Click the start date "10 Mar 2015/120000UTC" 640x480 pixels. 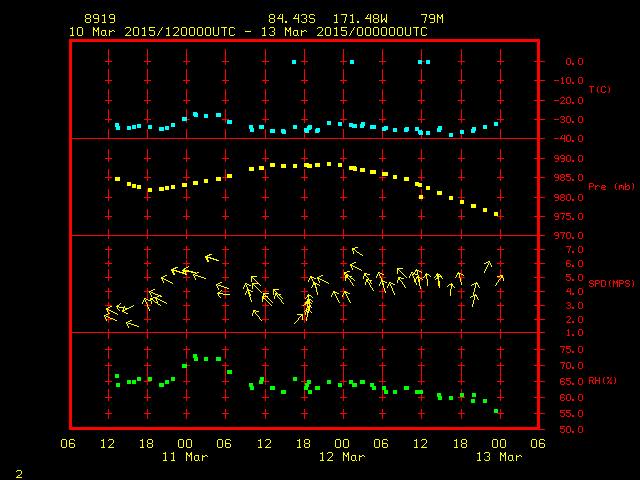pyautogui.click(x=152, y=32)
